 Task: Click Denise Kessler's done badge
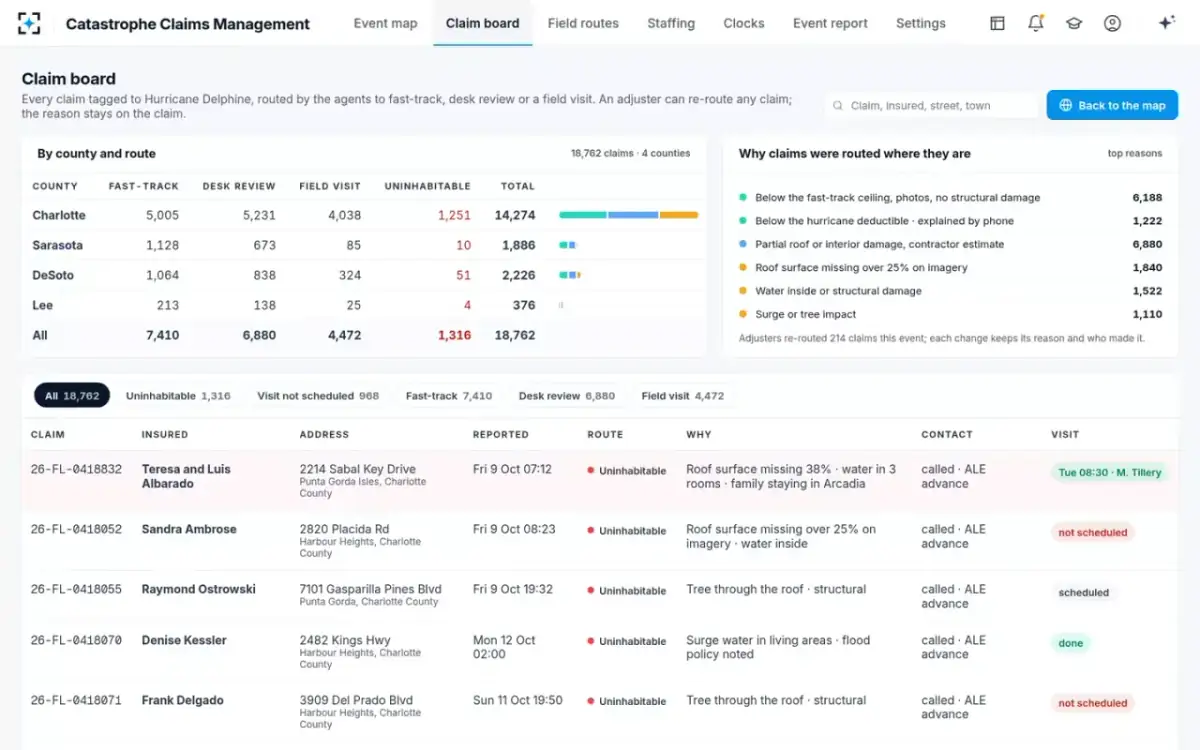[x=1070, y=643]
